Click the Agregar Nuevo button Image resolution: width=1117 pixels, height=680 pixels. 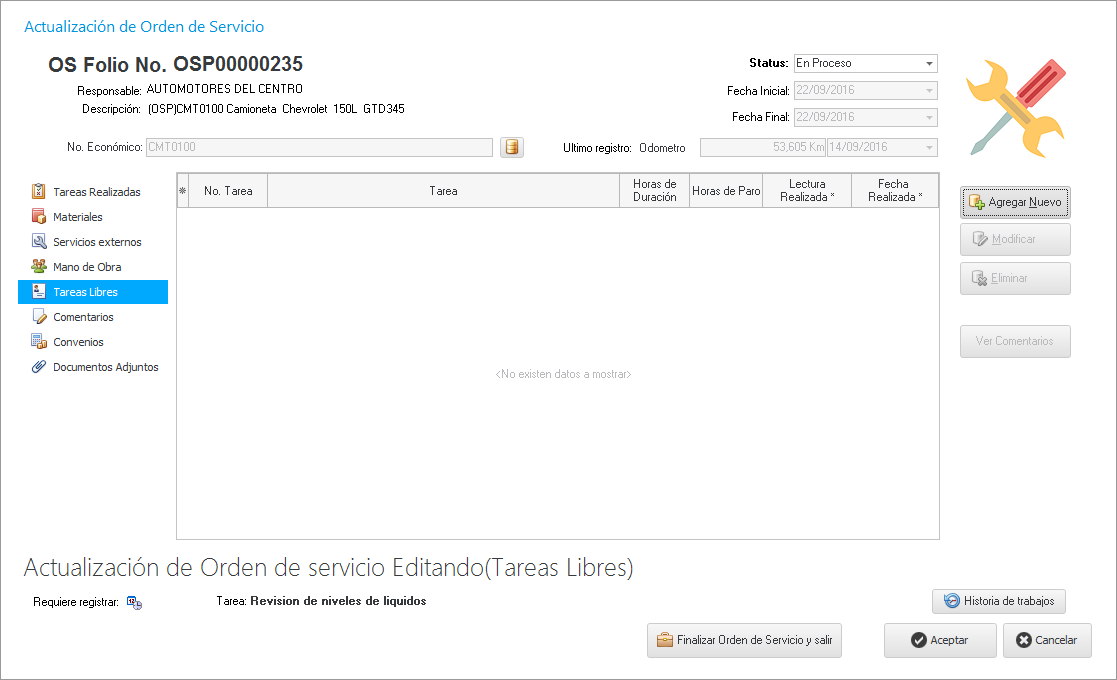click(1015, 202)
